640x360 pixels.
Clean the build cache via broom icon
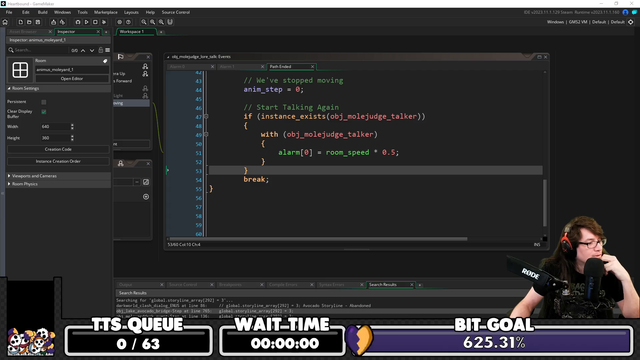[104, 22]
